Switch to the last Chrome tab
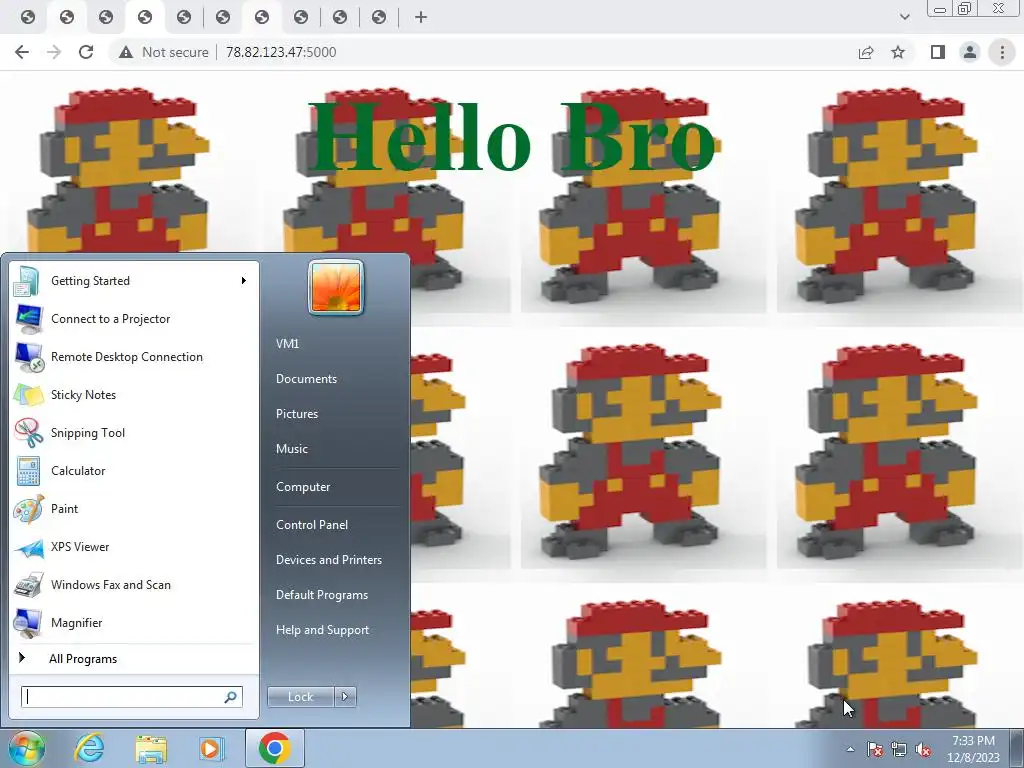Viewport: 1024px width, 768px height. (x=379, y=17)
